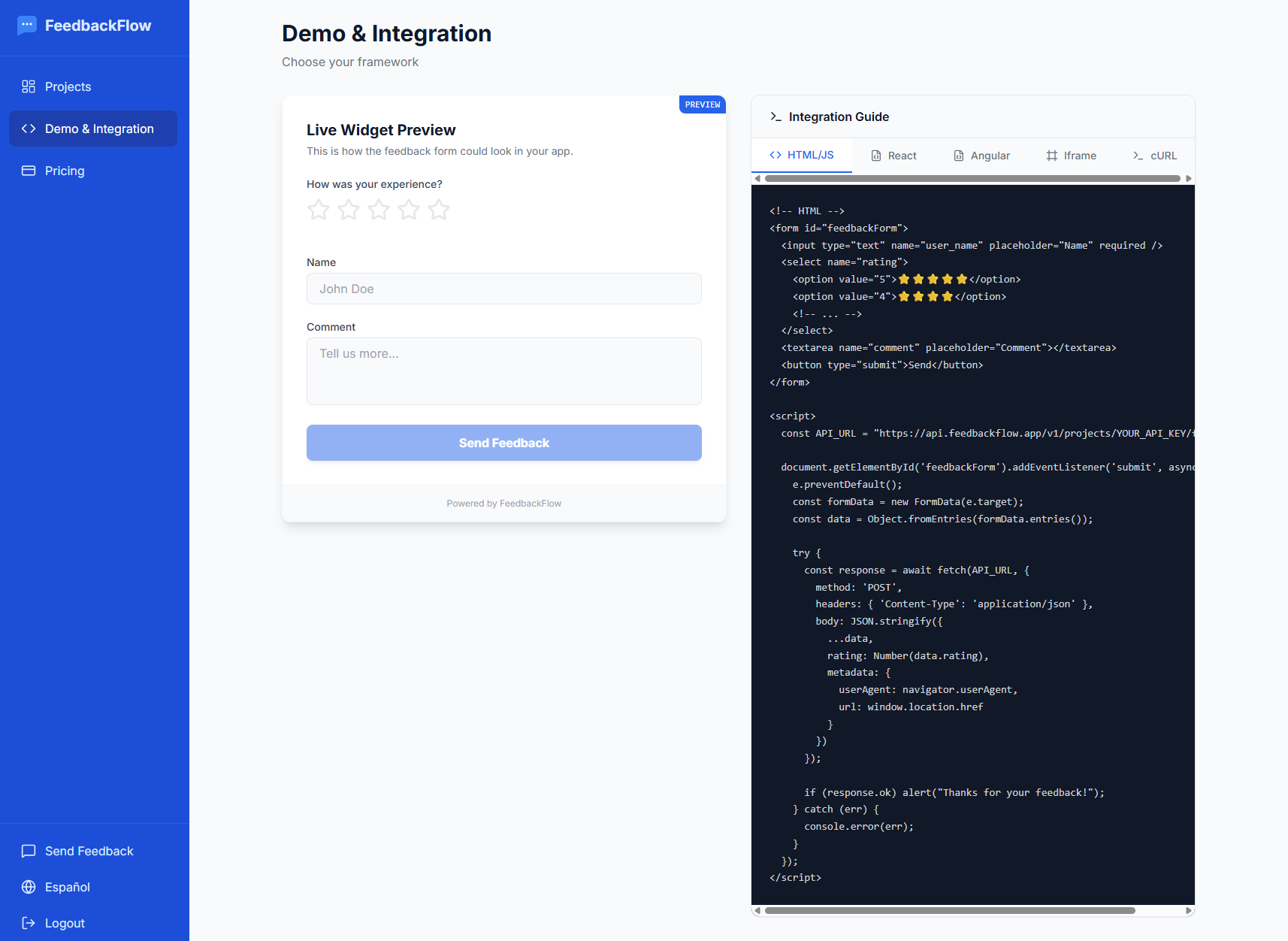
Task: Click the 'console.error(err);' code line
Action: point(859,826)
